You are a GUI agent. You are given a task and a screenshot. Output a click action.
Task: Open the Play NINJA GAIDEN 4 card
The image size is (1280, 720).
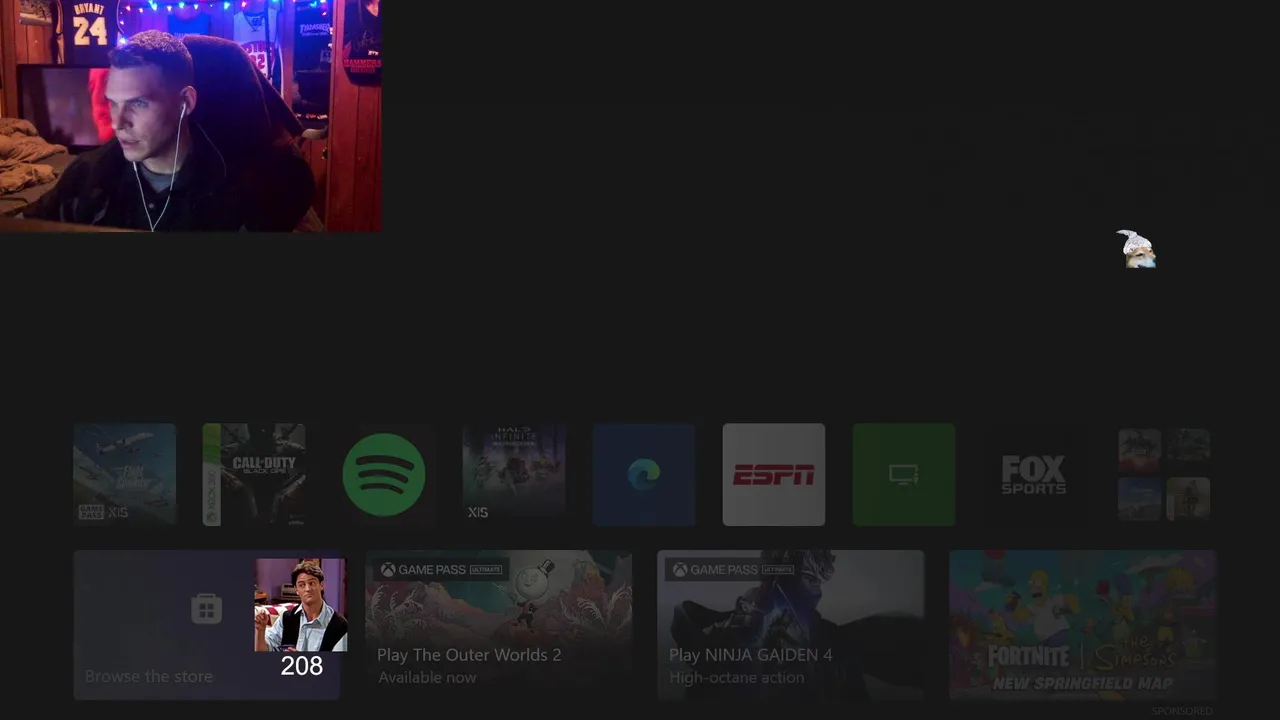click(x=790, y=624)
